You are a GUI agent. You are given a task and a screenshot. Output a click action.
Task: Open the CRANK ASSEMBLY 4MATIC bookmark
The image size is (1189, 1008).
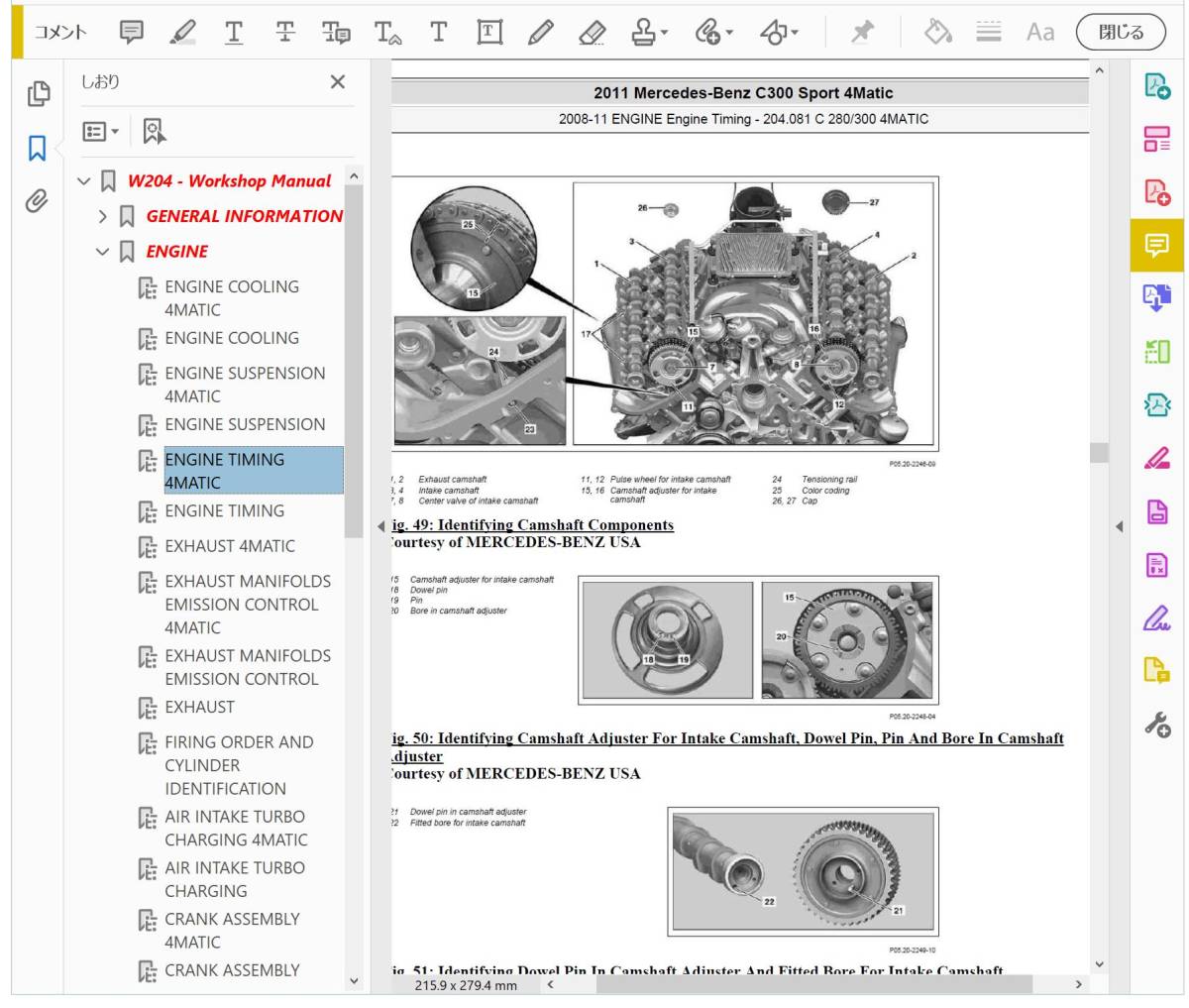coord(232,931)
